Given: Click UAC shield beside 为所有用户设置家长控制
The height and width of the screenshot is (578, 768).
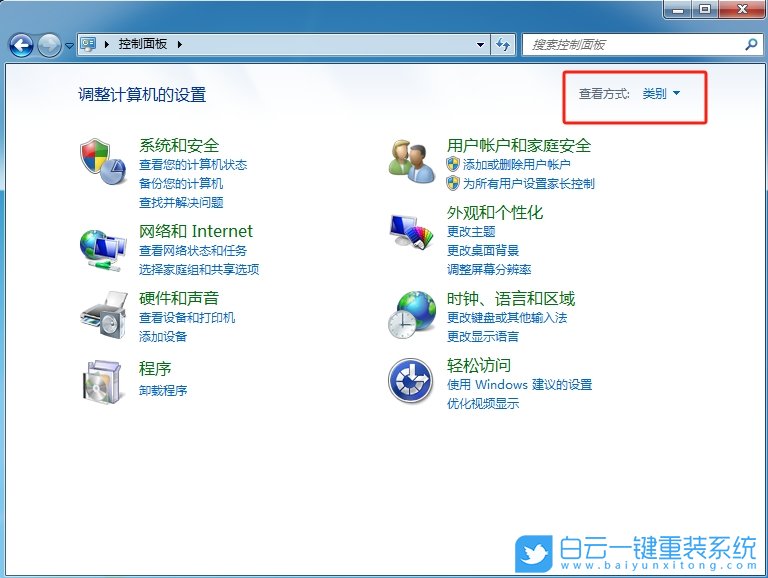Looking at the screenshot, I should [453, 184].
